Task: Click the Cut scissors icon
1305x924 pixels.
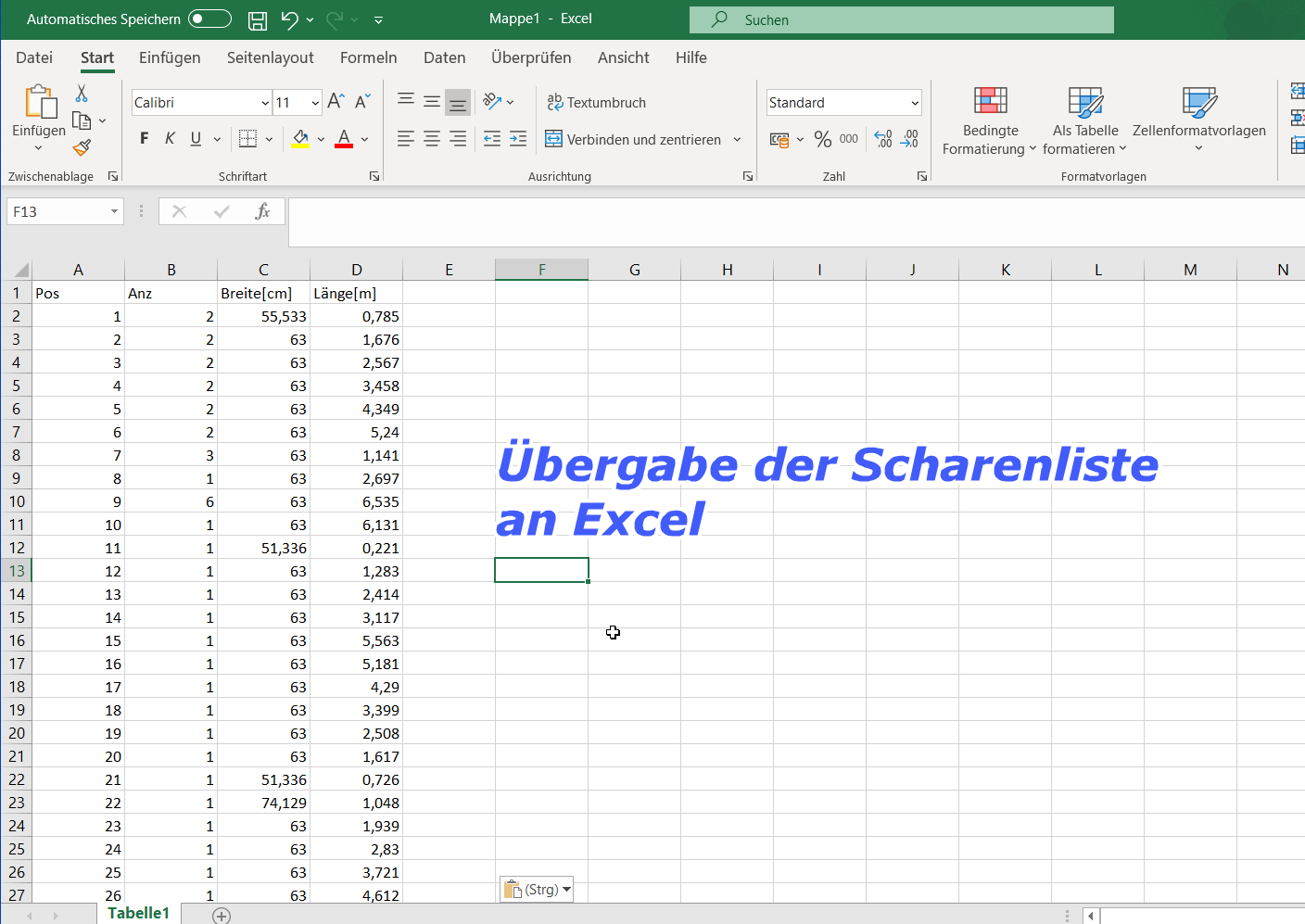Action: (x=82, y=94)
